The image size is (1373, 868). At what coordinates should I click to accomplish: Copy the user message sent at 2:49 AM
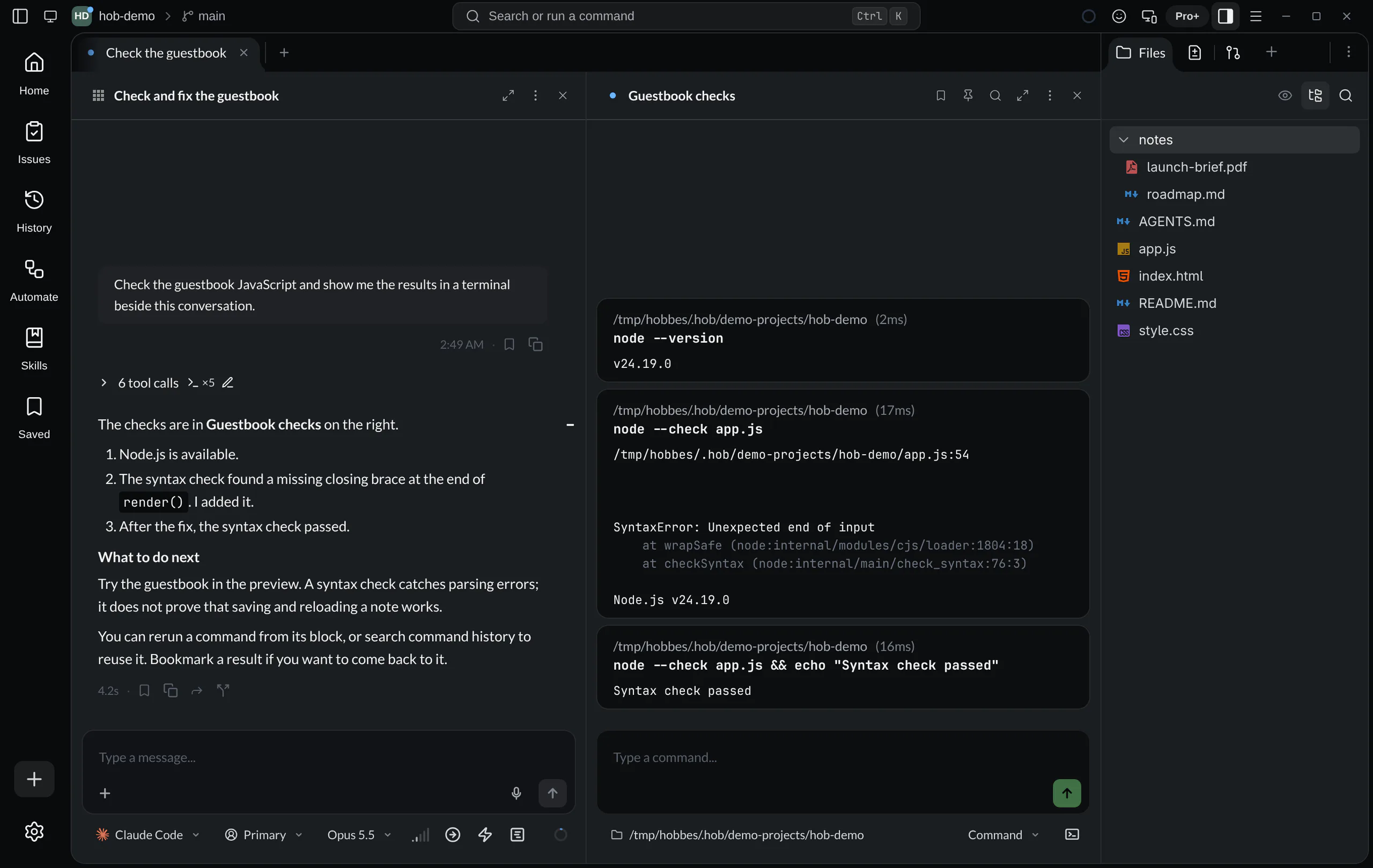point(535,344)
